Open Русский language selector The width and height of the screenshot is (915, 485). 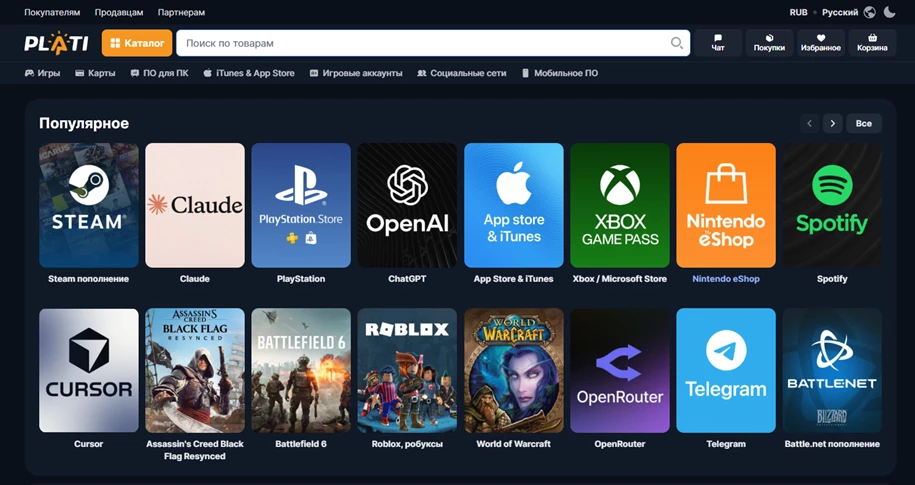840,12
